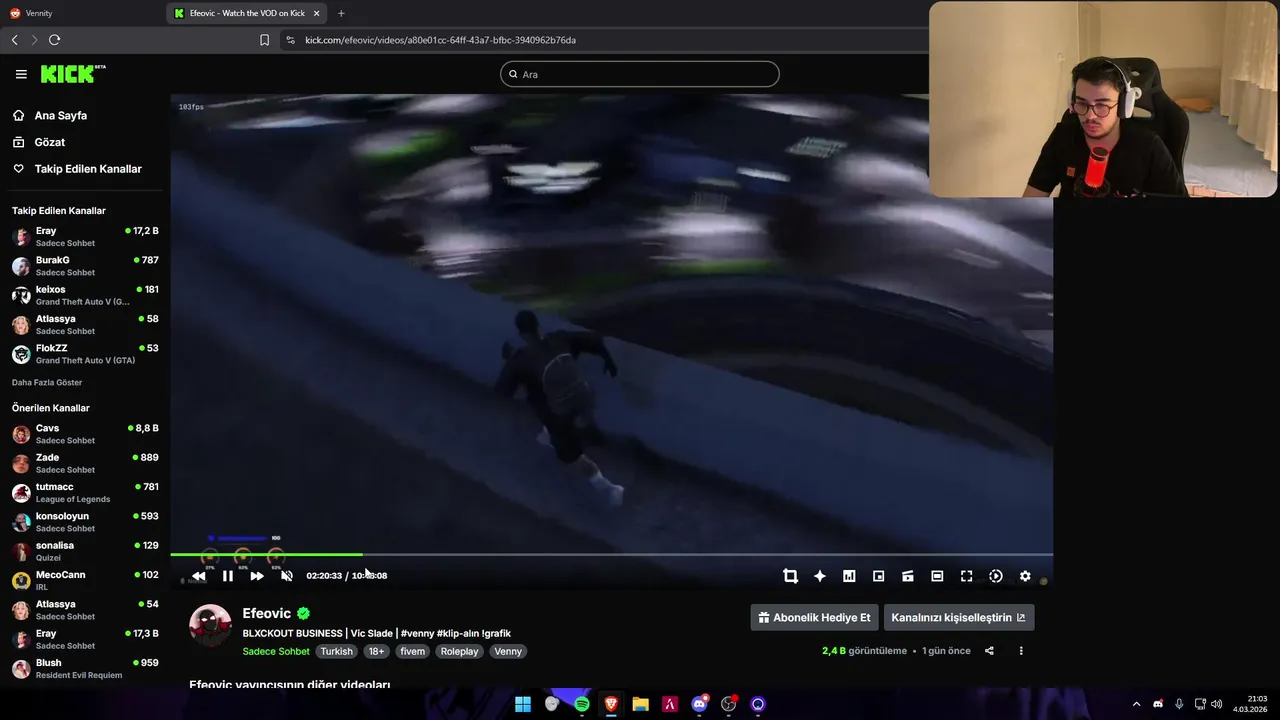Enter fullscreen mode
The height and width of the screenshot is (720, 1280).
(966, 576)
